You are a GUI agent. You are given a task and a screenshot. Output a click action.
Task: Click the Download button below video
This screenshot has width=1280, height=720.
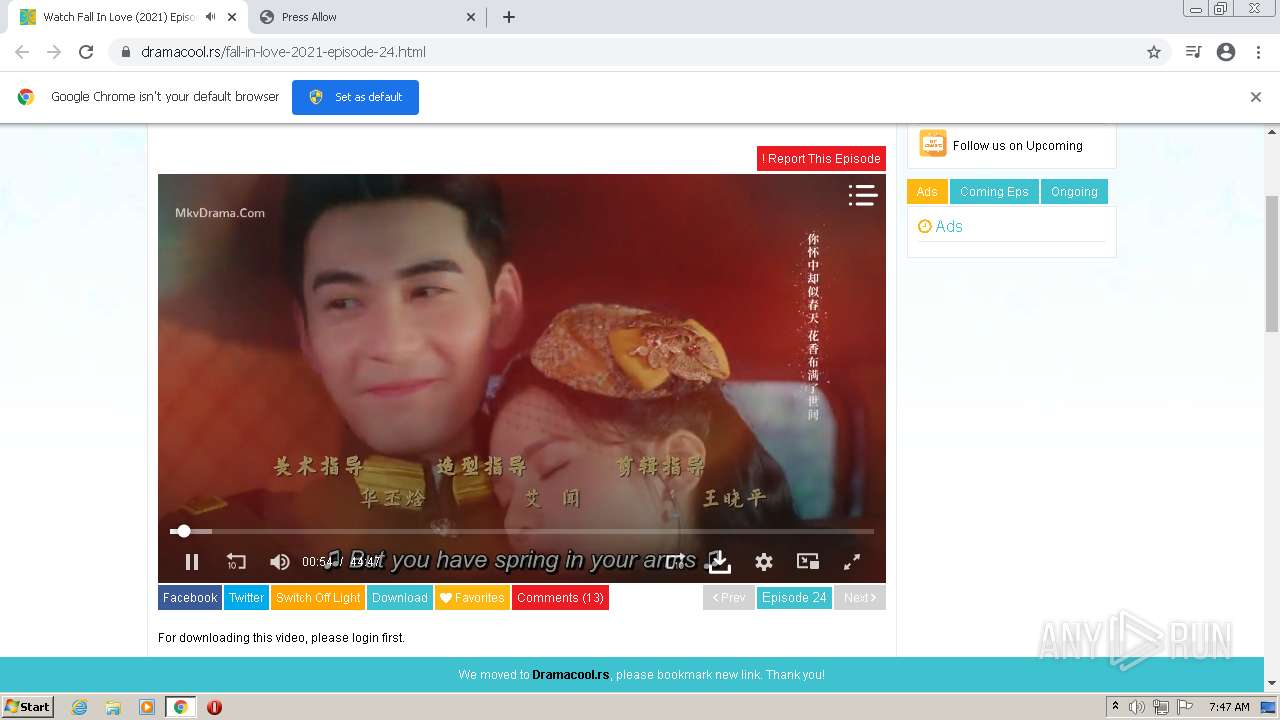tap(400, 598)
